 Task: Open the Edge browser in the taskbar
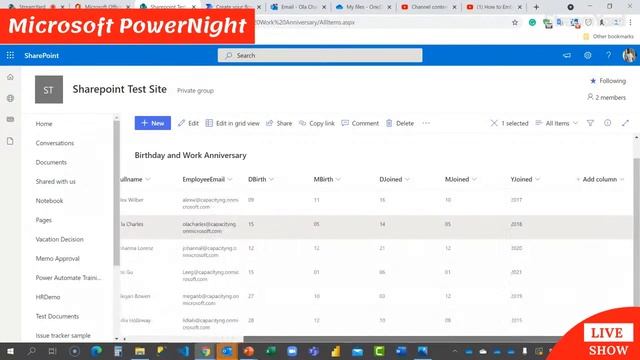click(x=96, y=351)
